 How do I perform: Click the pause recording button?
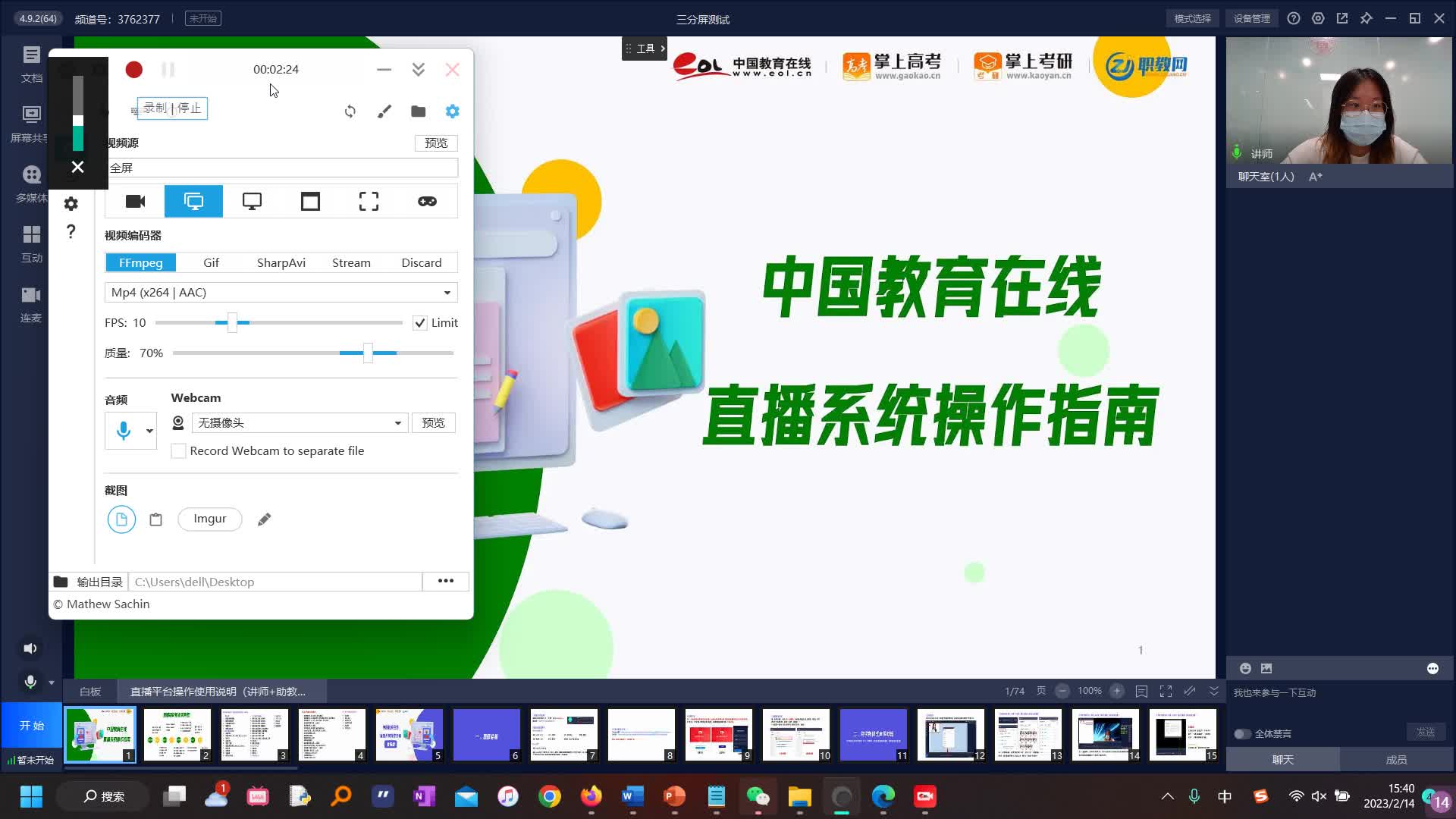point(168,70)
